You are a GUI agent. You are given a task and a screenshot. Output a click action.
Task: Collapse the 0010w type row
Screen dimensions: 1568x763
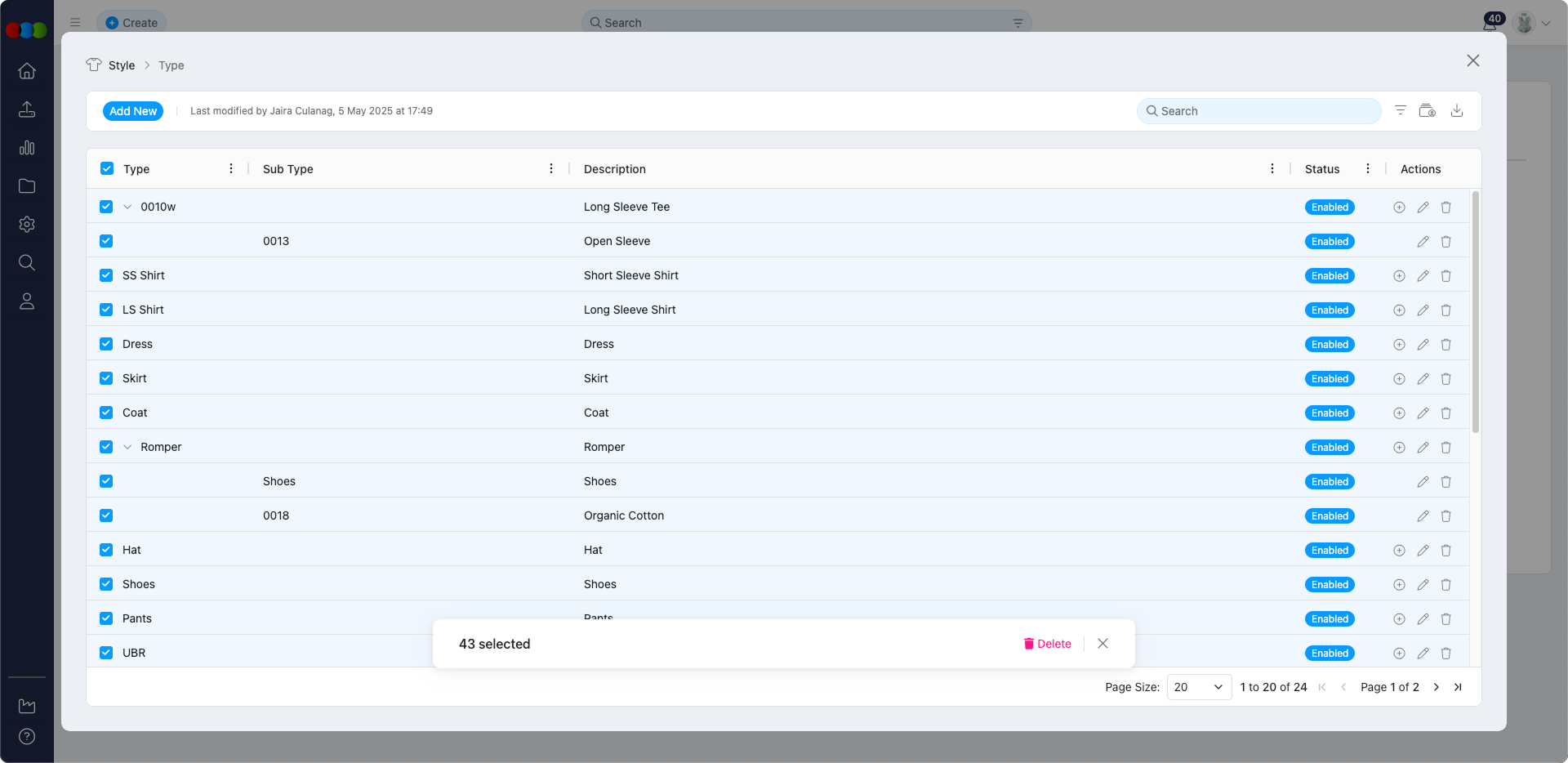click(x=127, y=207)
